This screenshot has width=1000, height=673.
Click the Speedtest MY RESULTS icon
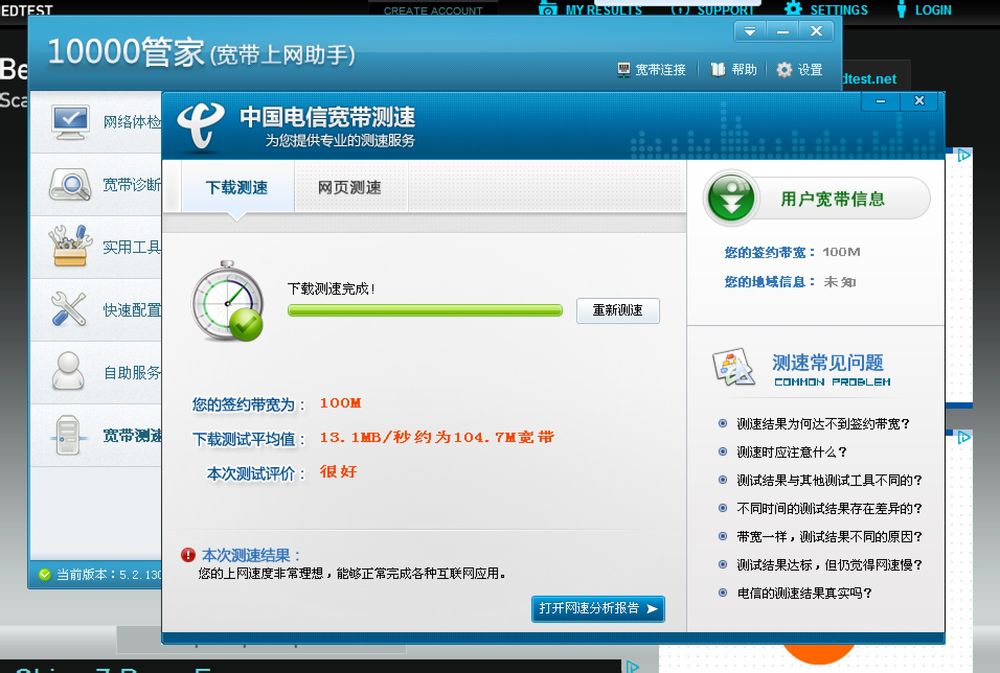[548, 9]
